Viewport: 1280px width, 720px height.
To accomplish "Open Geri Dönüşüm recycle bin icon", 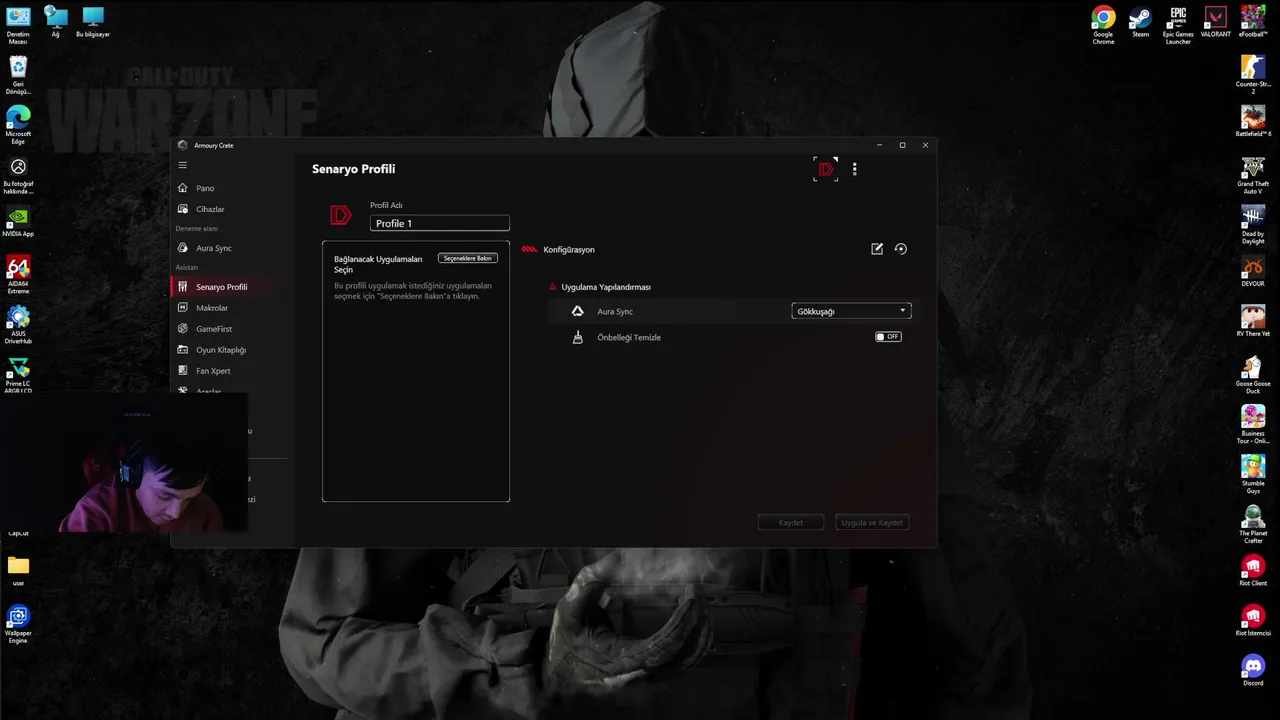I will [x=18, y=75].
